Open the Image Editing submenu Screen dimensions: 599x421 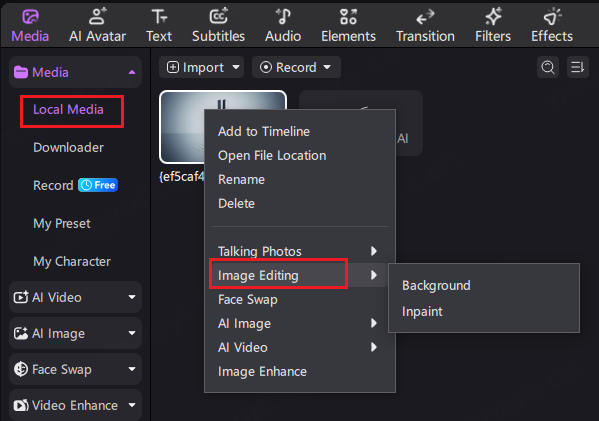300,275
